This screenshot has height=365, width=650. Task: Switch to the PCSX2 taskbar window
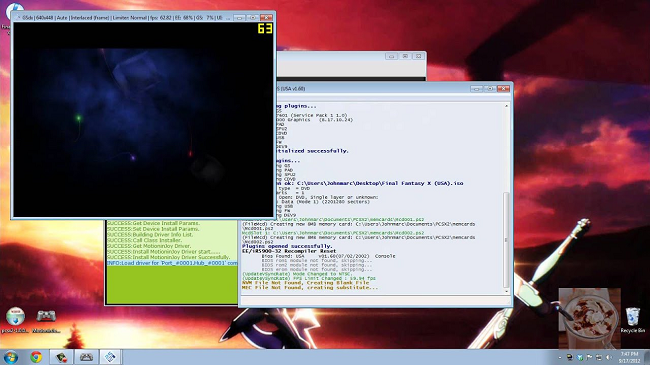tap(110, 357)
